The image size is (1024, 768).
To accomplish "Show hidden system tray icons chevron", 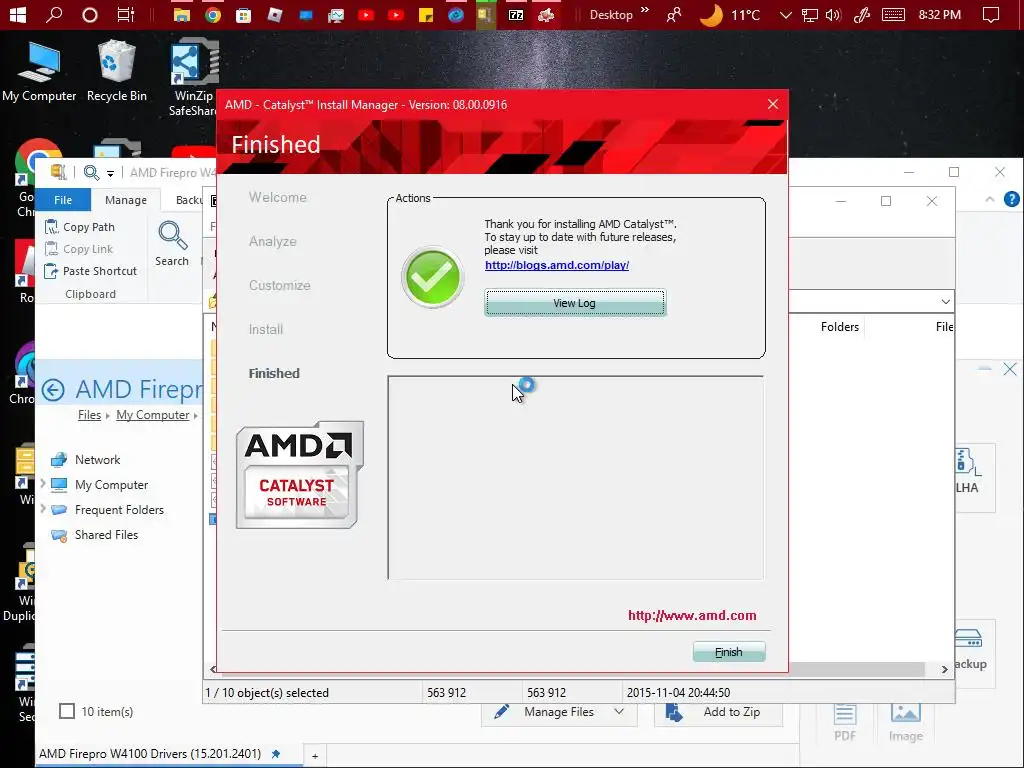I will tap(786, 14).
